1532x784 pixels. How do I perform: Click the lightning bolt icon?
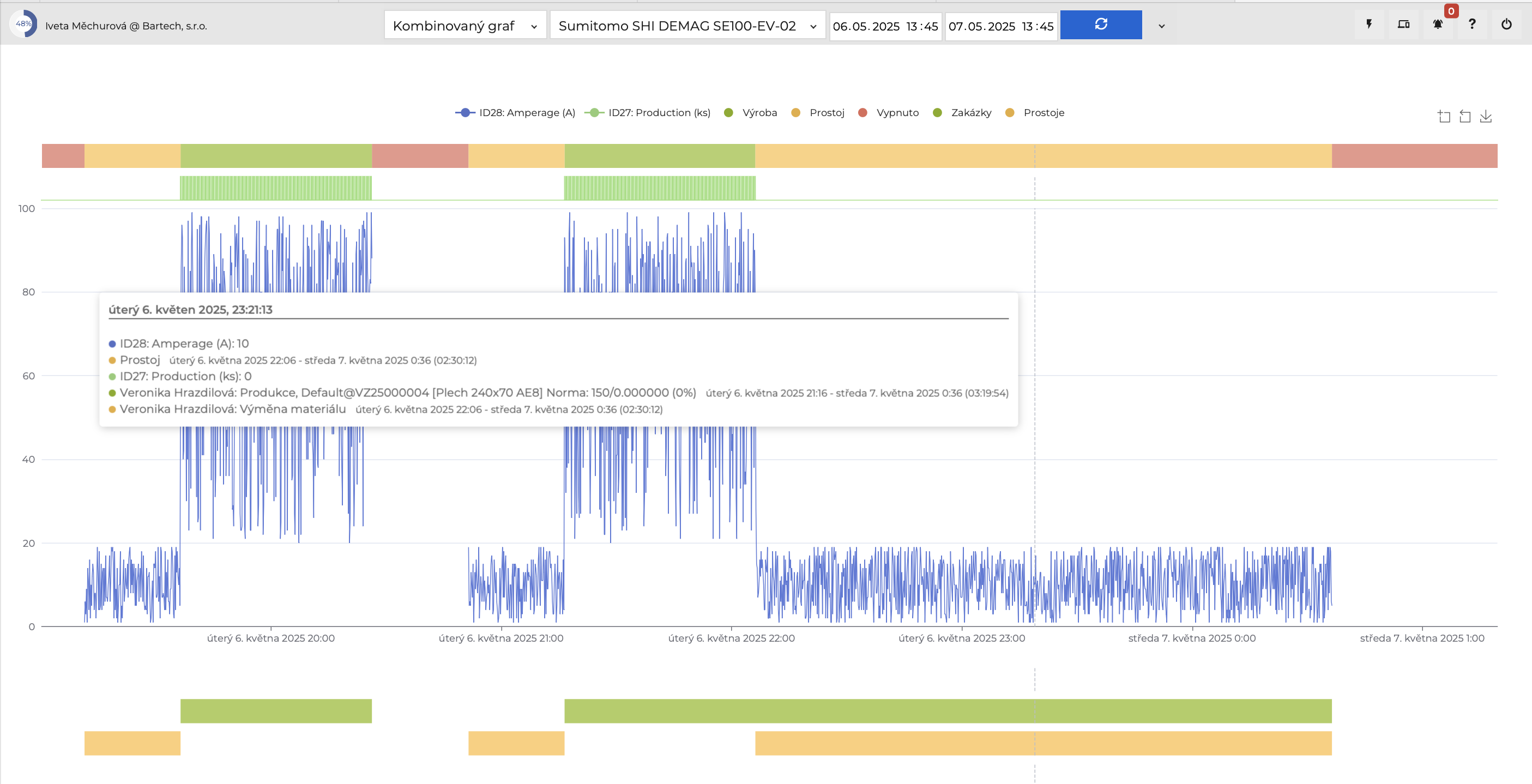pos(1369,25)
